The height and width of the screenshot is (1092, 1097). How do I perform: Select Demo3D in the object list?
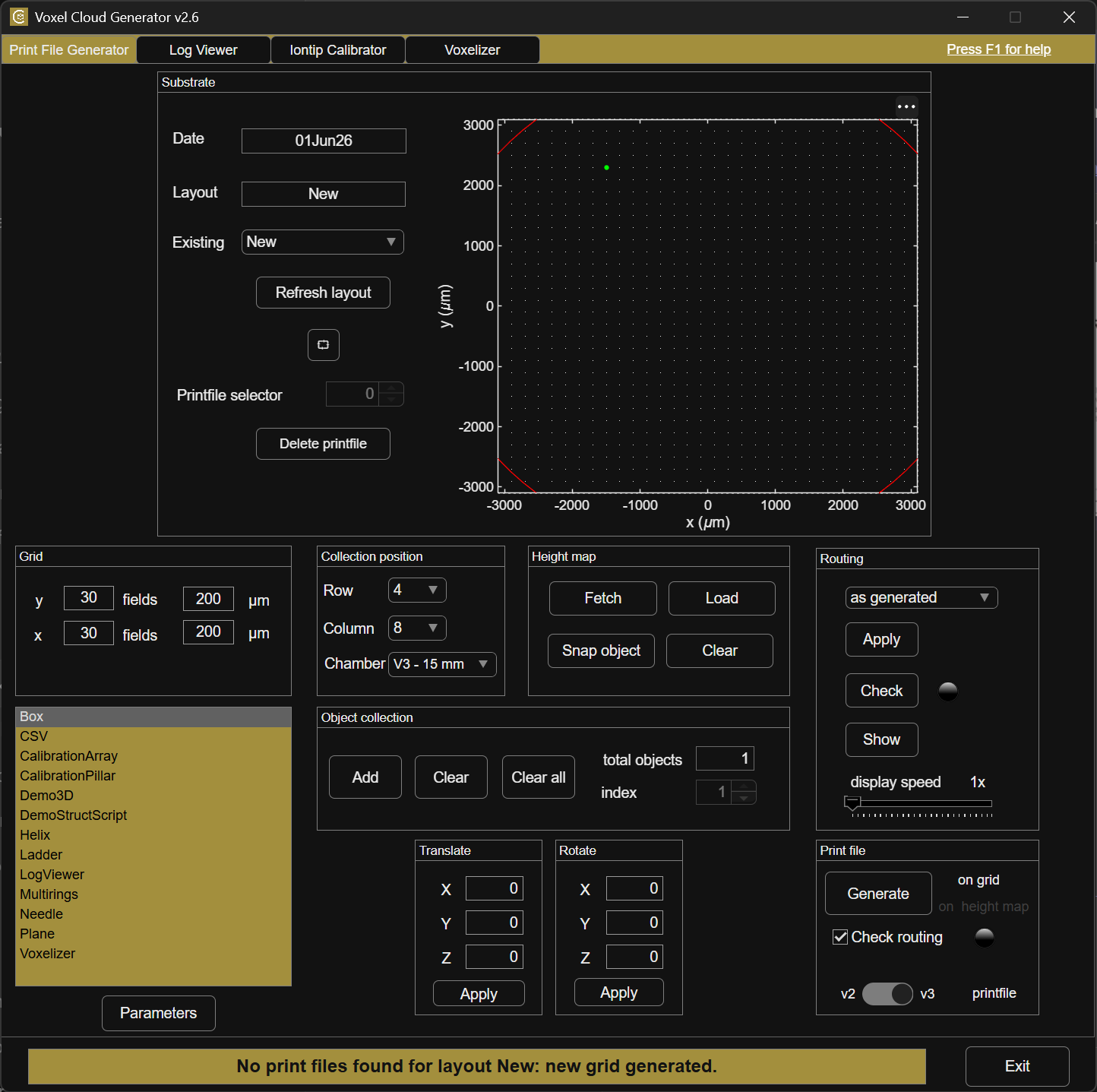(x=153, y=796)
